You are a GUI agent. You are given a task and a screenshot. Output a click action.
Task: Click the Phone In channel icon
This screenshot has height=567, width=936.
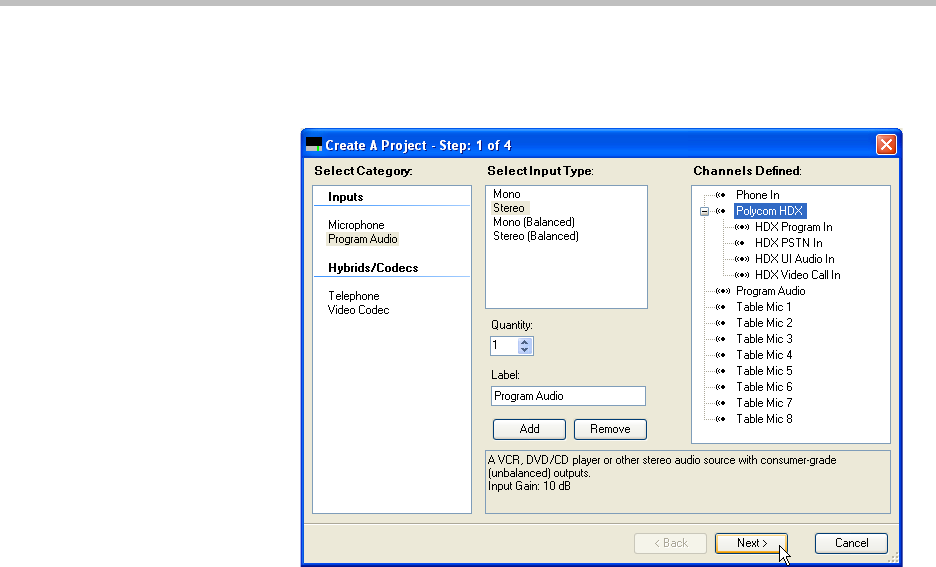click(x=721, y=195)
